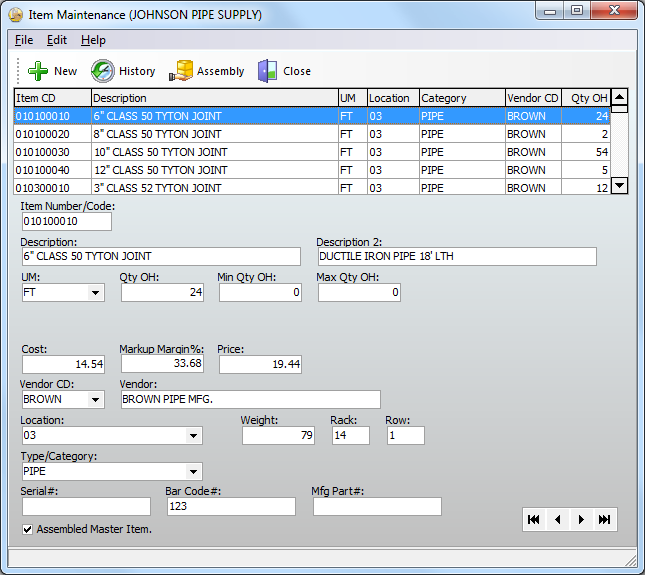Screen dimensions: 645x575
Task: Sort by the Description column header
Action: pyautogui.click(x=214, y=98)
